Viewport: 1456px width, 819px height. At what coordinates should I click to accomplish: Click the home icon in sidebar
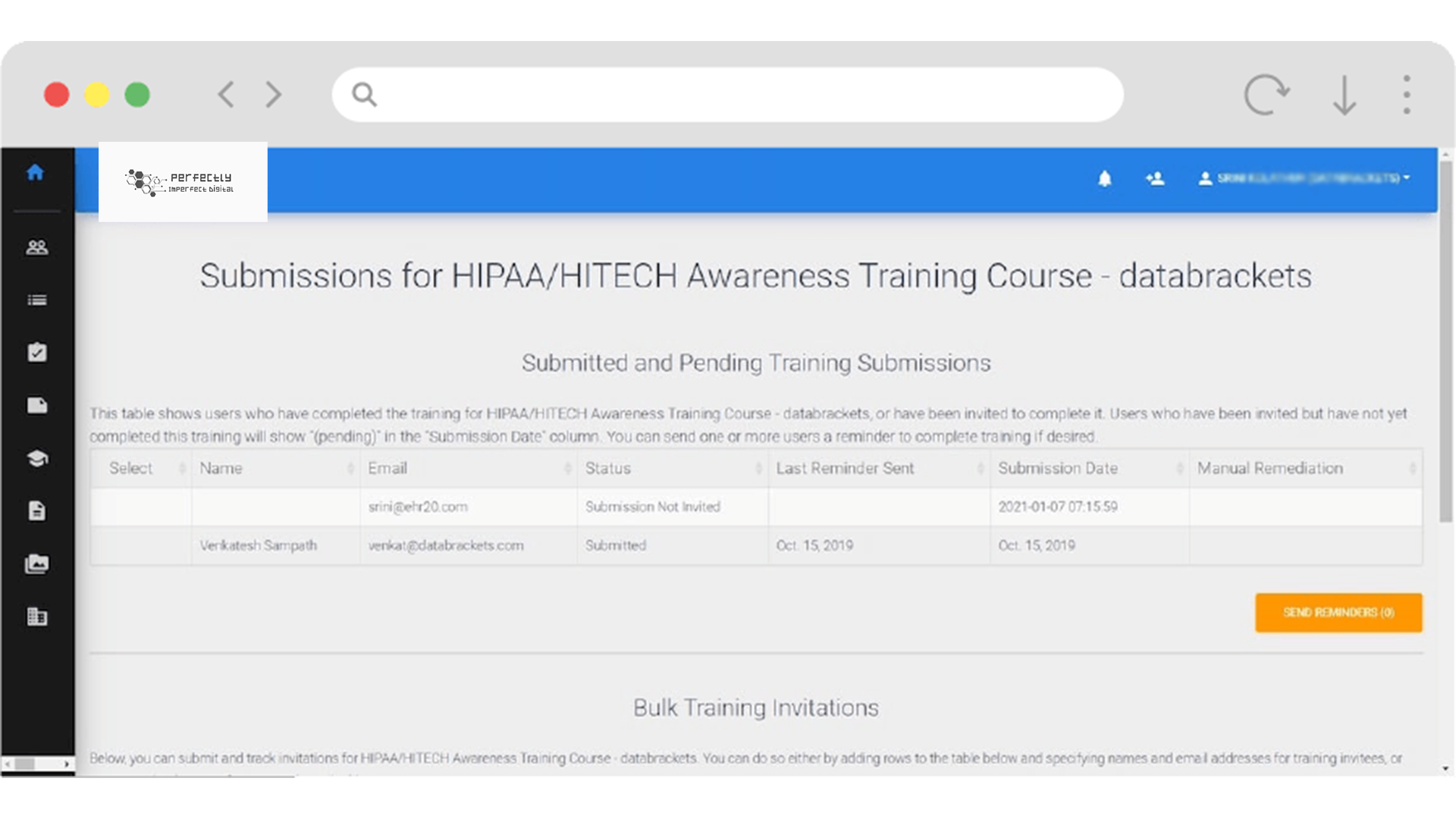click(x=36, y=173)
